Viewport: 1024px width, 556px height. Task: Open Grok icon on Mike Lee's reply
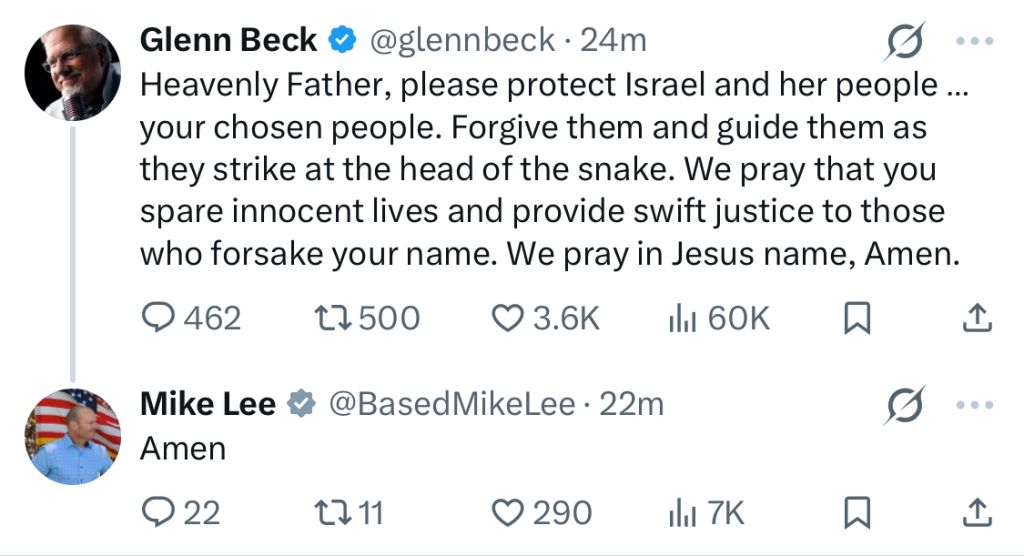(x=905, y=405)
